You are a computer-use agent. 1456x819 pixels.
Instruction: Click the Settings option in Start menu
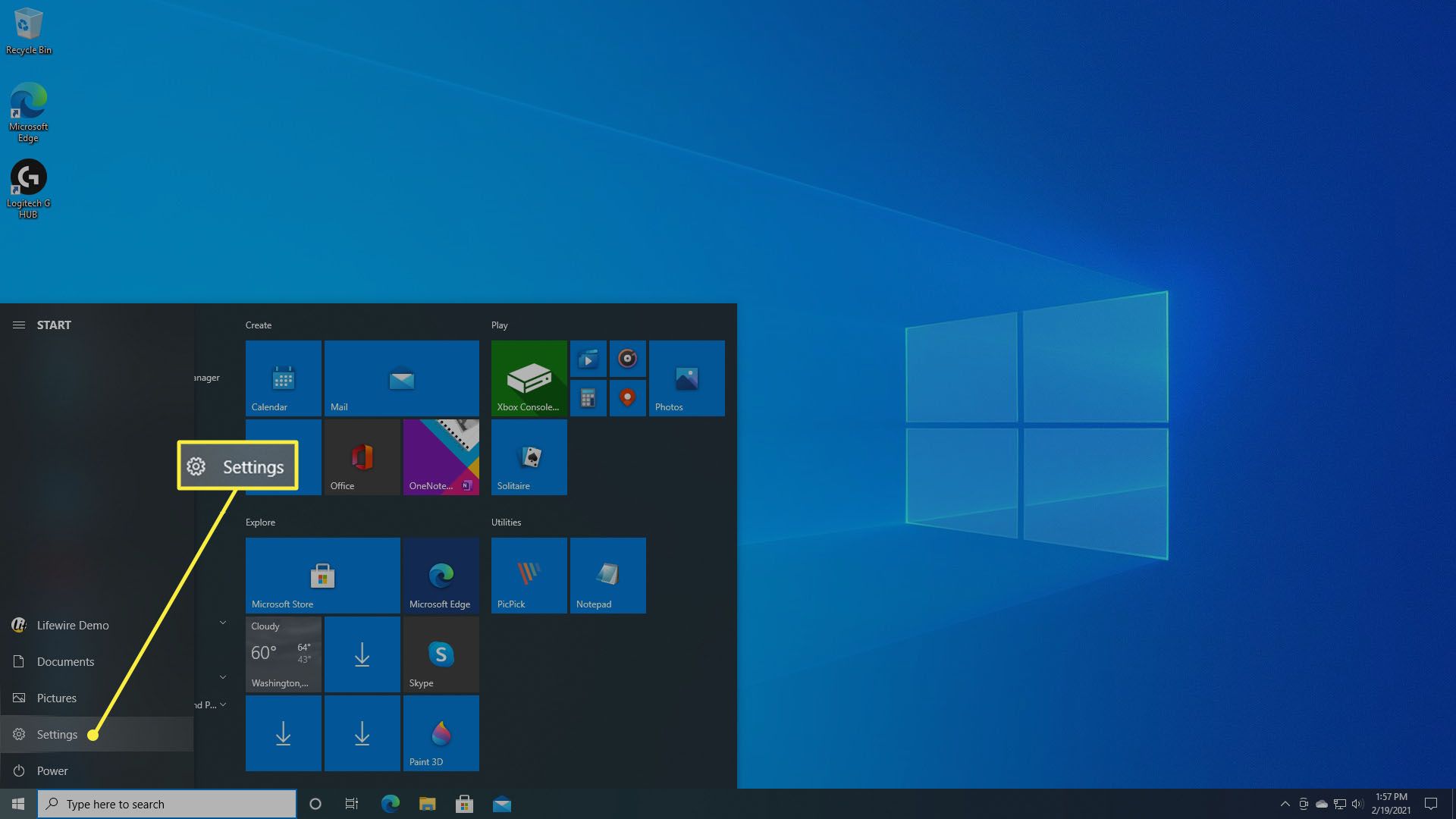[57, 733]
